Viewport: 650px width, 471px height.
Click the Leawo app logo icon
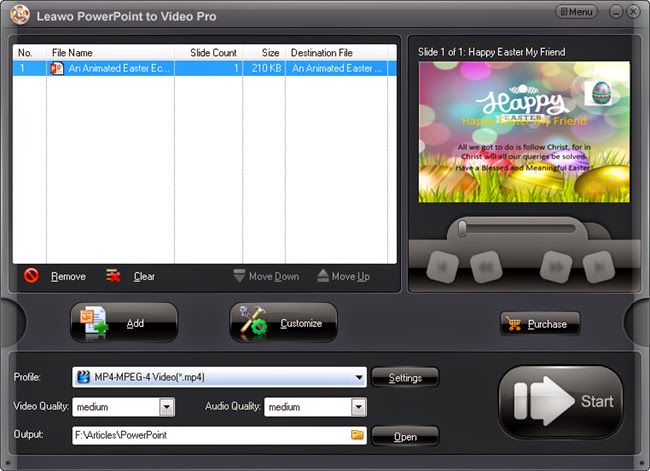pos(19,15)
